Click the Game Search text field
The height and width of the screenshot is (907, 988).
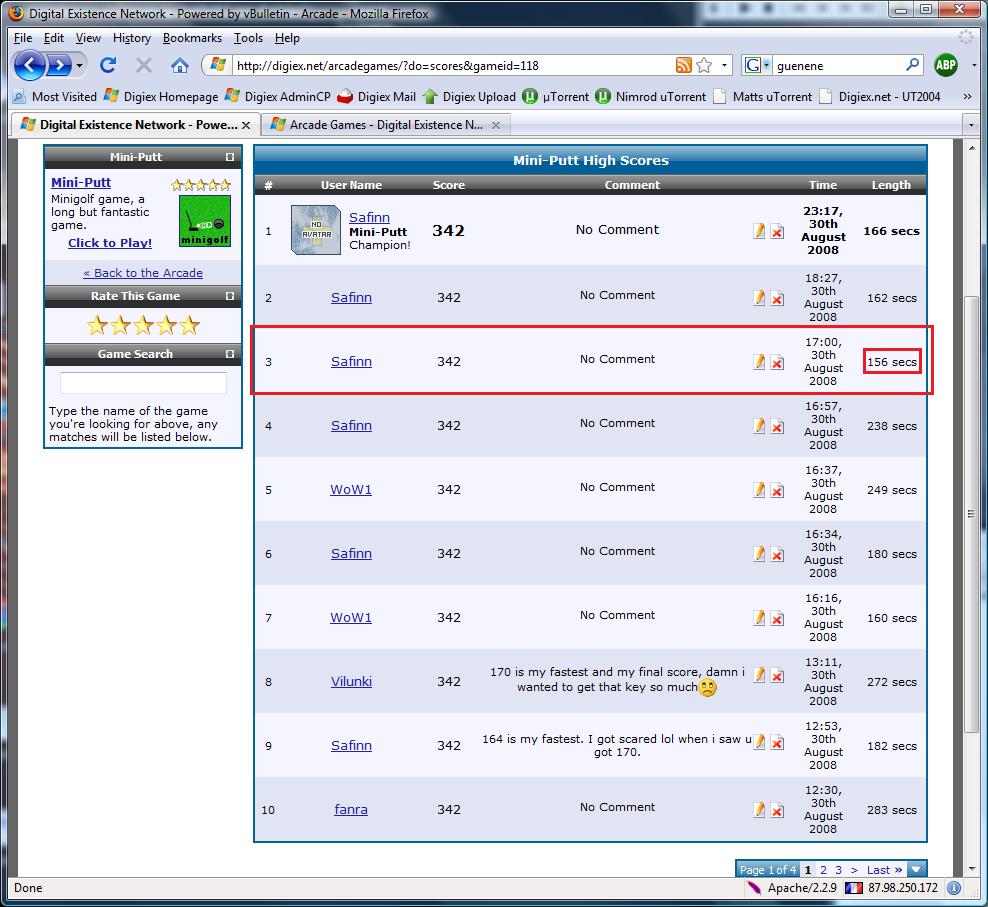[143, 383]
